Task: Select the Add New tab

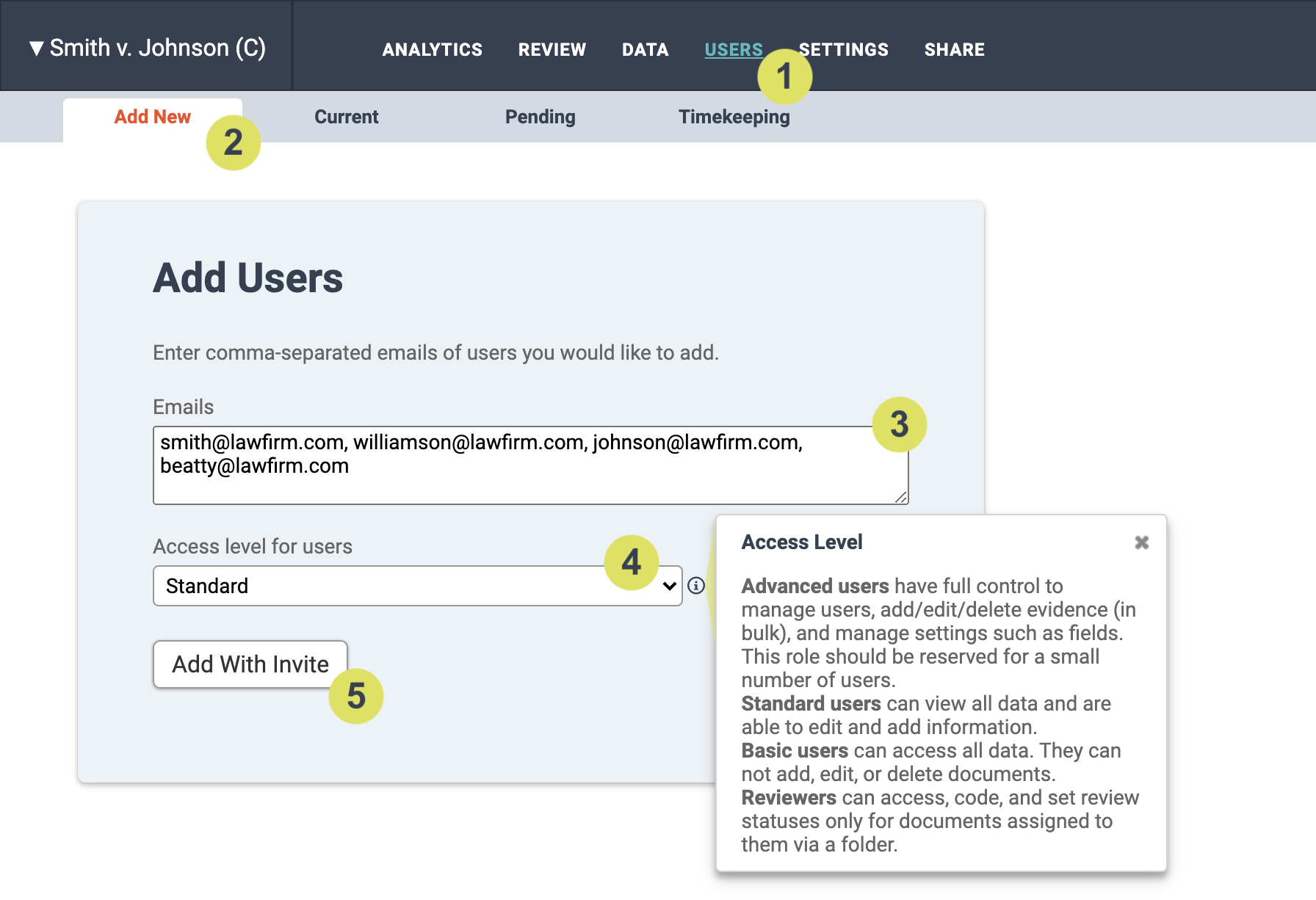Action: click(153, 117)
